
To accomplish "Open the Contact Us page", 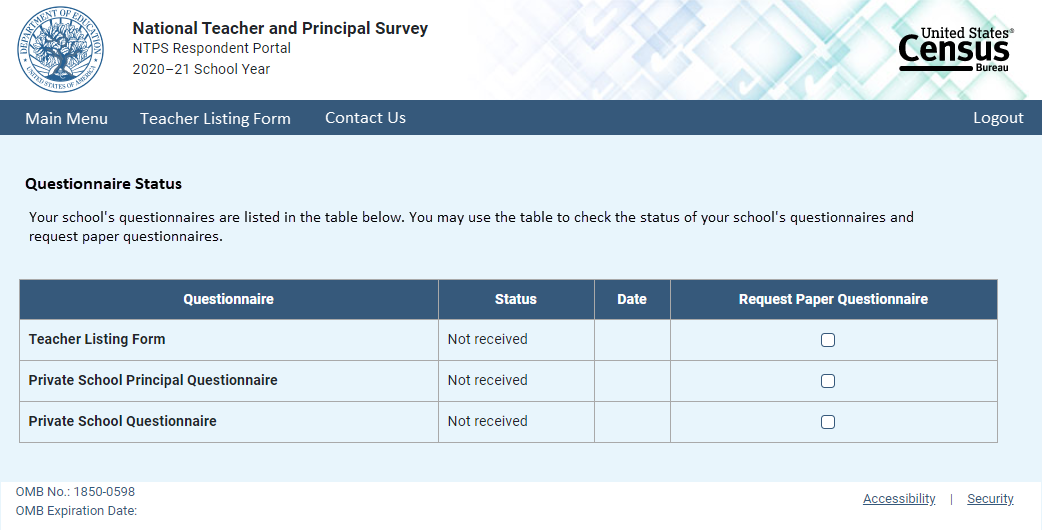I will 365,118.
